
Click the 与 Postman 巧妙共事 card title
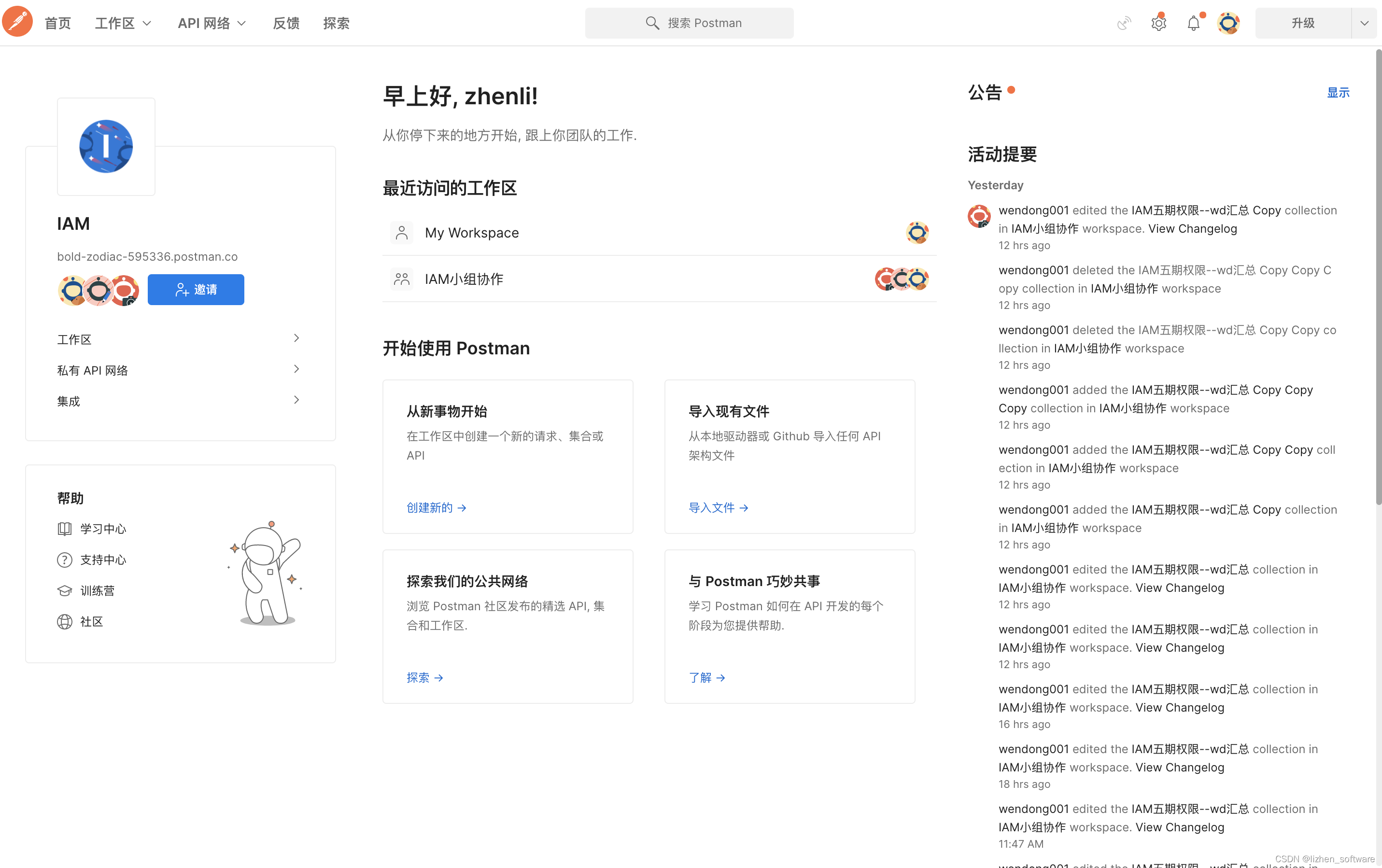coord(754,581)
